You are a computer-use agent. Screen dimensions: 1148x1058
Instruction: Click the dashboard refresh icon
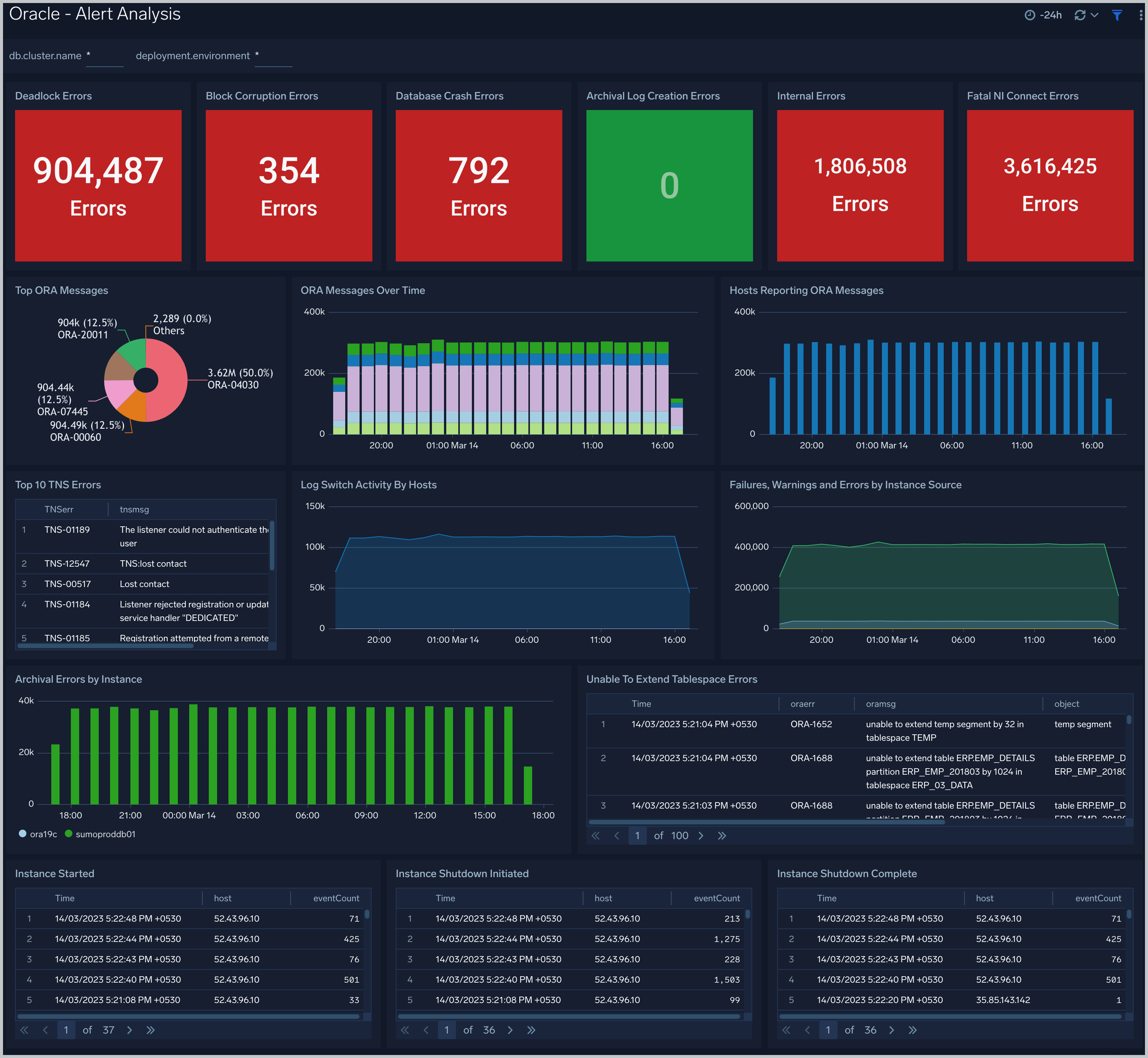[x=1080, y=15]
